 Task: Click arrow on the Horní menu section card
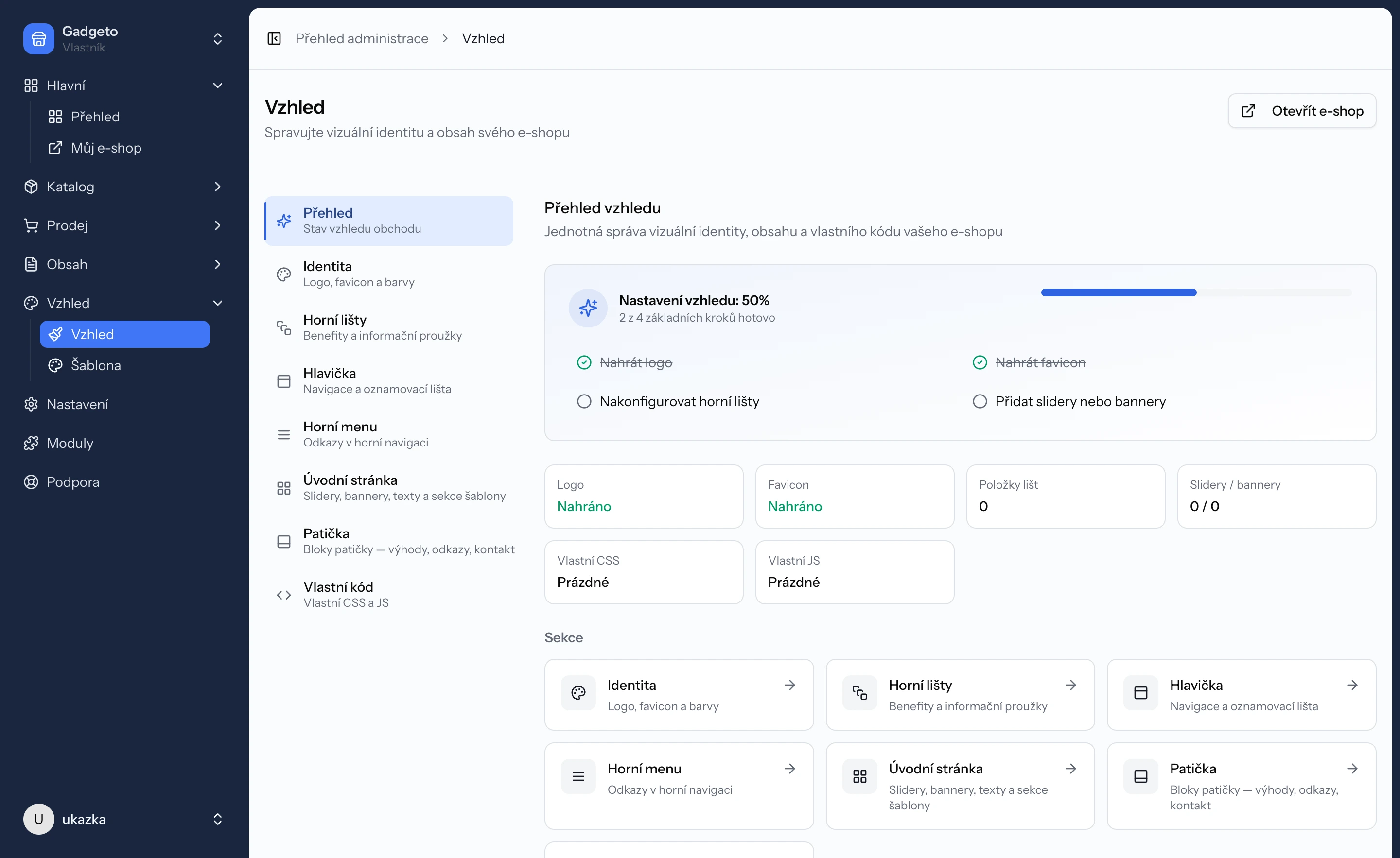tap(790, 769)
